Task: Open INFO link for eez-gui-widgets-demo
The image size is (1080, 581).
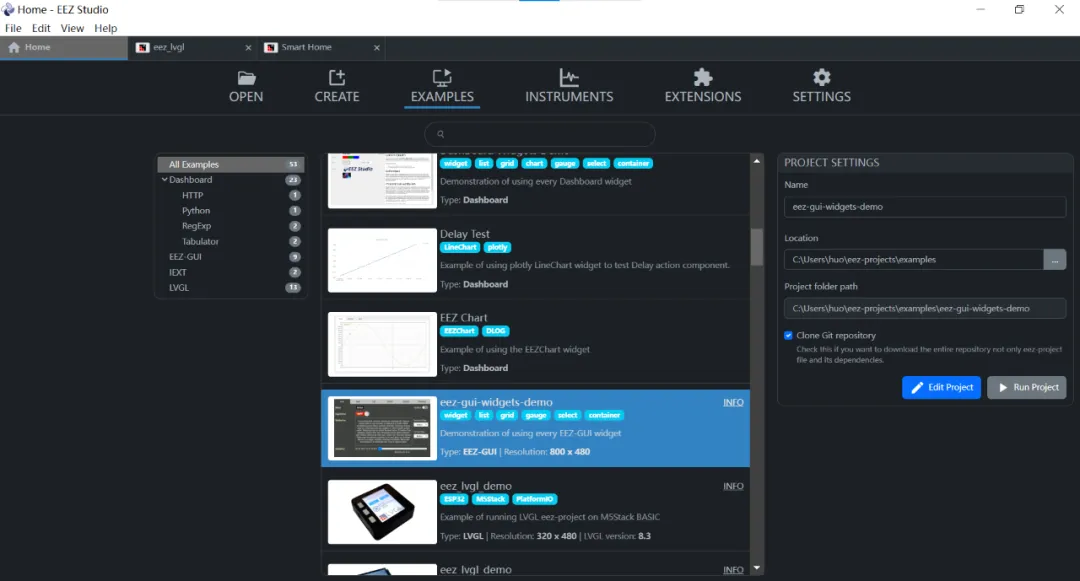Action: click(733, 402)
